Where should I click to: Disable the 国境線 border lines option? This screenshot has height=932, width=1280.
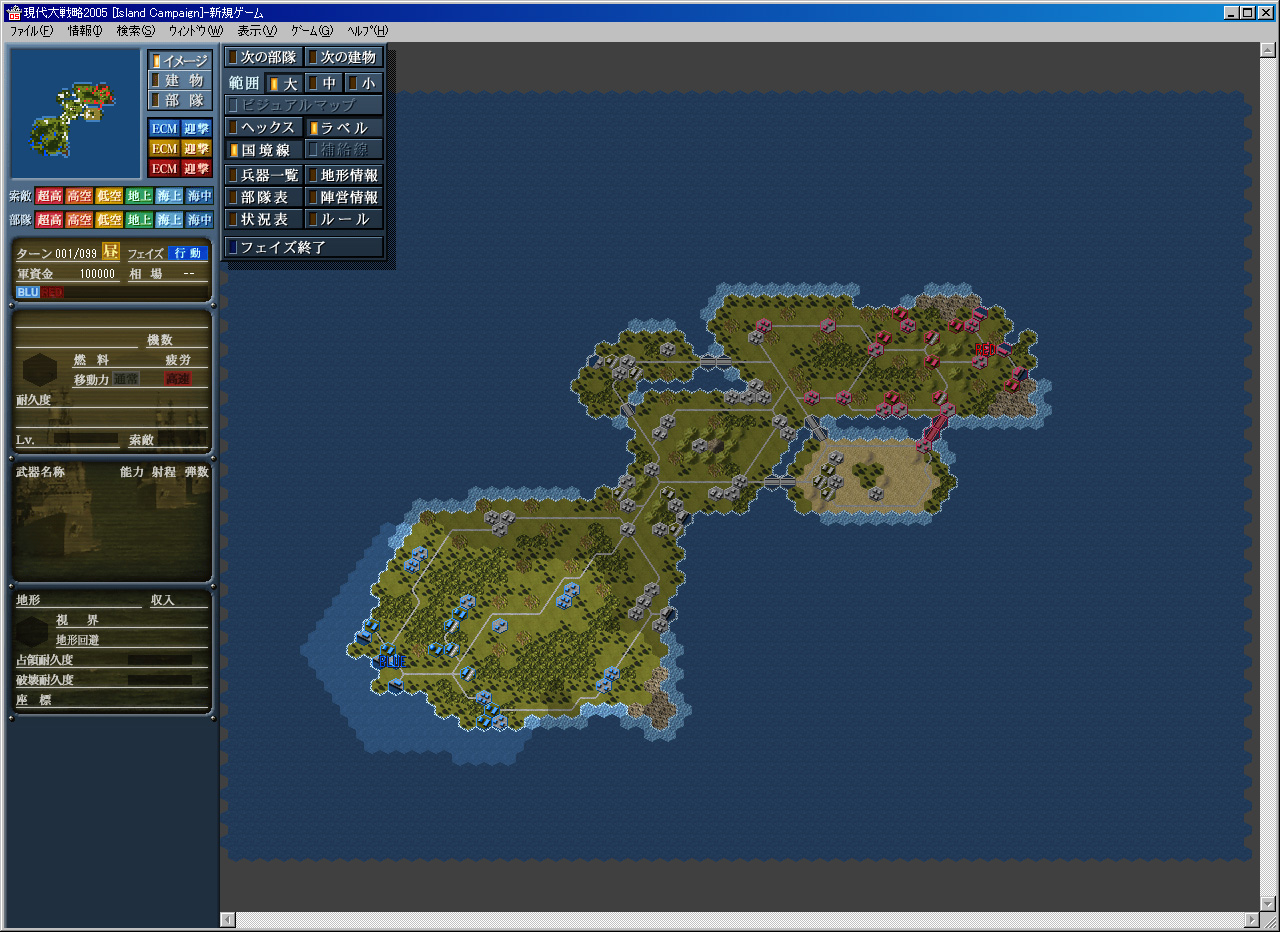264,150
